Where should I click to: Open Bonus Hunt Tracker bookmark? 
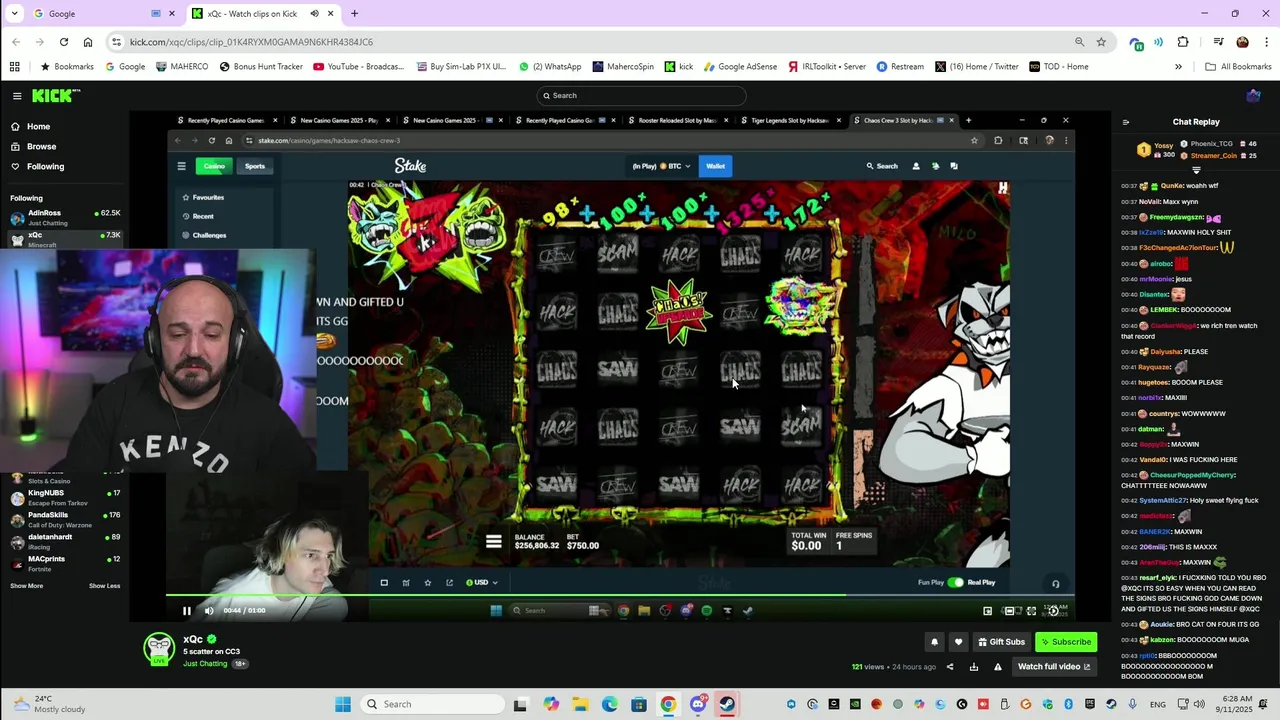coord(259,67)
